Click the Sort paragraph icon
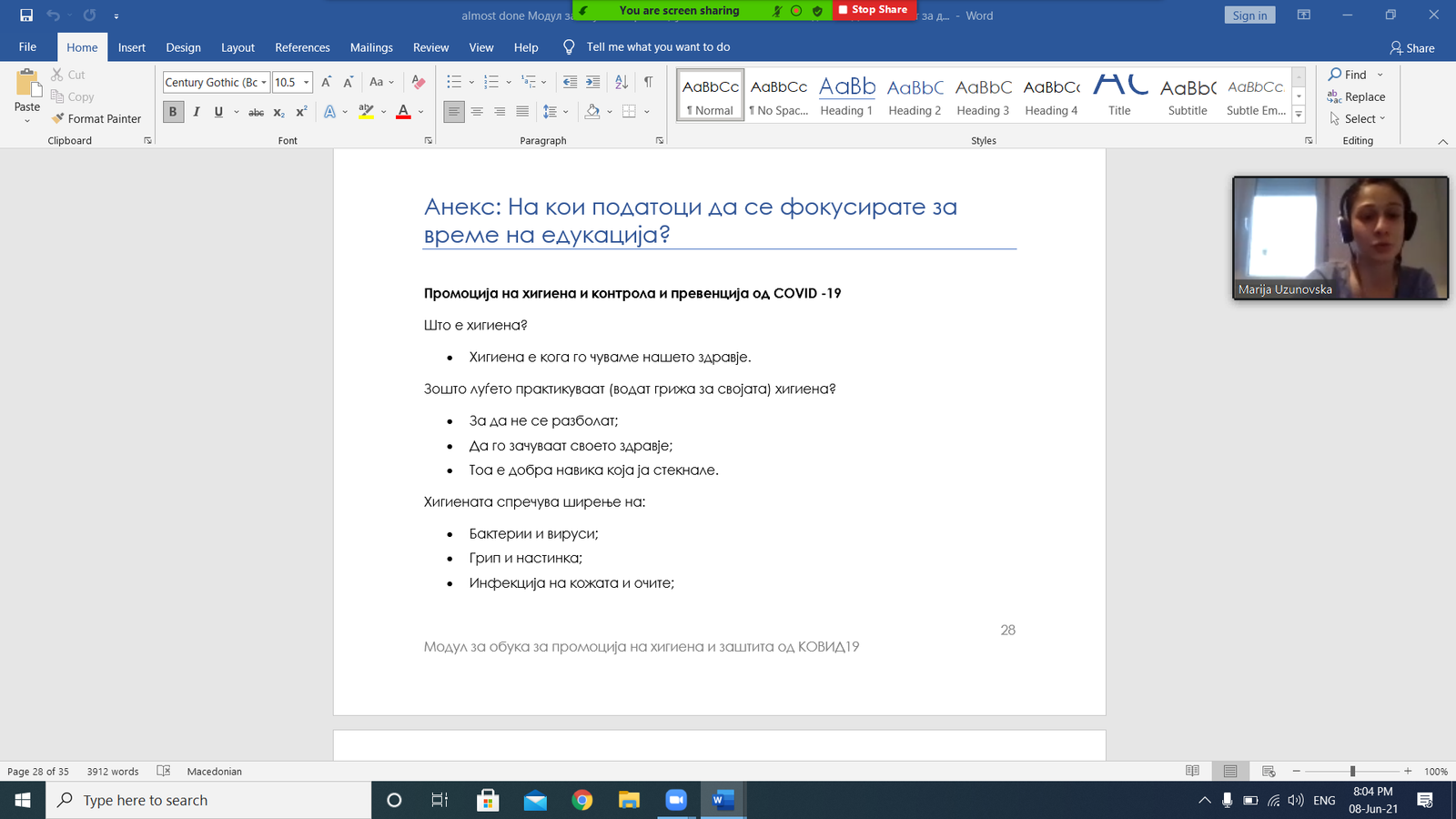Viewport: 1456px width, 819px height. click(x=622, y=82)
